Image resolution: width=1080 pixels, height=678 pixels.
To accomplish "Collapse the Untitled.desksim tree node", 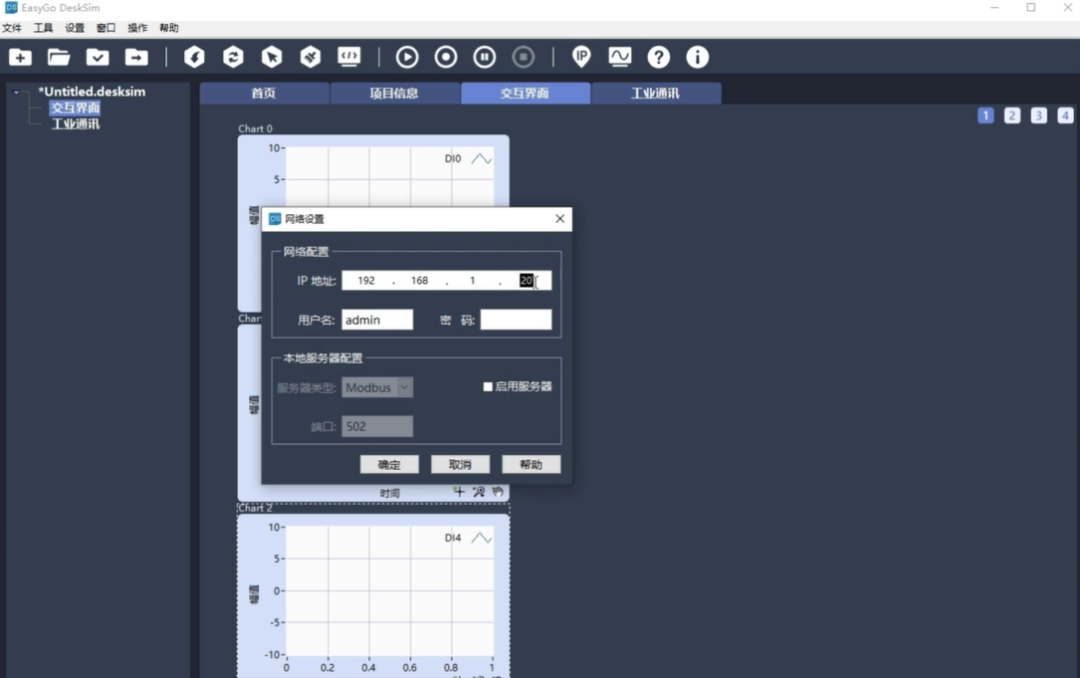I will [x=17, y=92].
